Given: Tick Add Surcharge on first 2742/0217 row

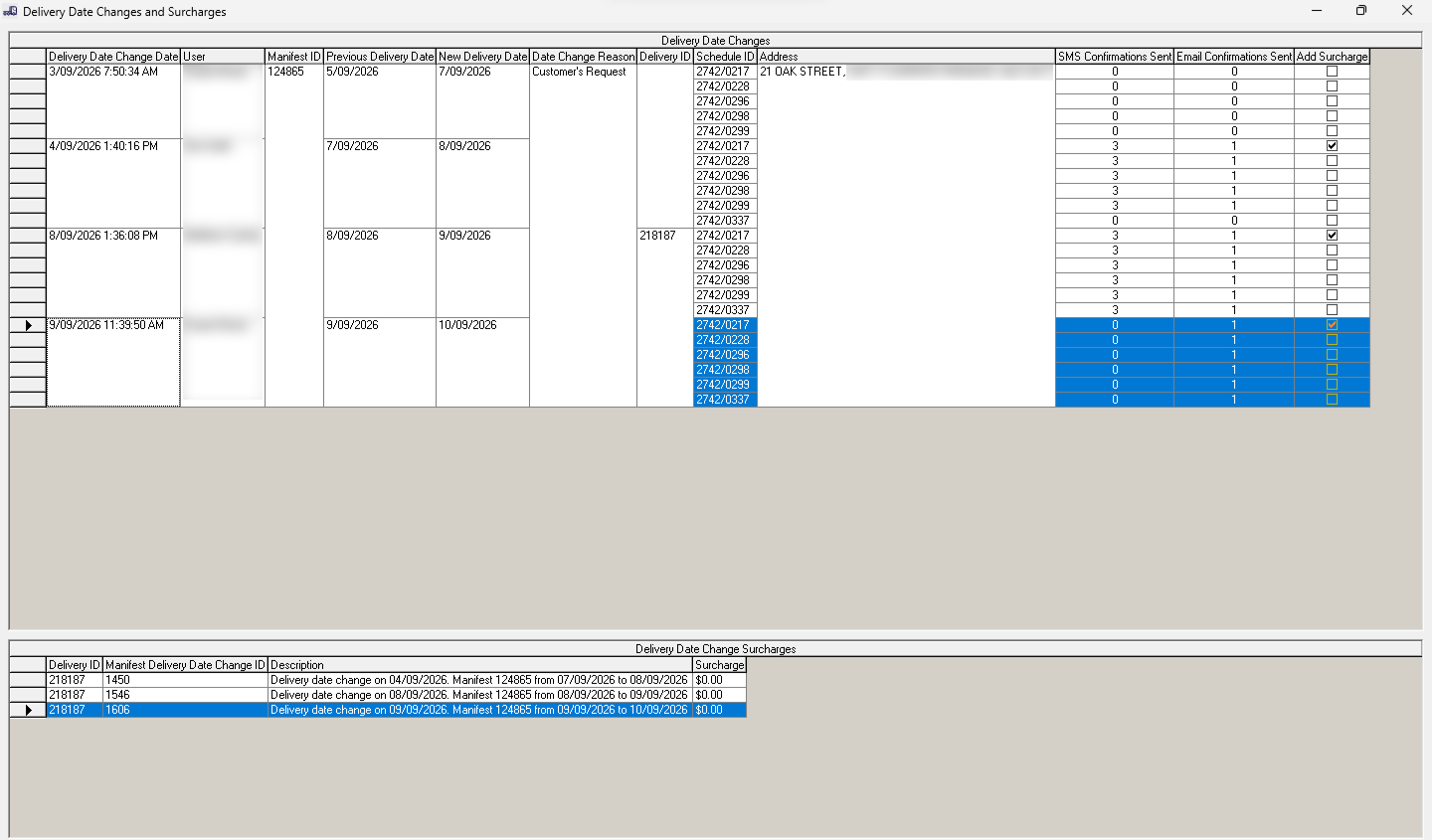Looking at the screenshot, I should tap(1332, 72).
